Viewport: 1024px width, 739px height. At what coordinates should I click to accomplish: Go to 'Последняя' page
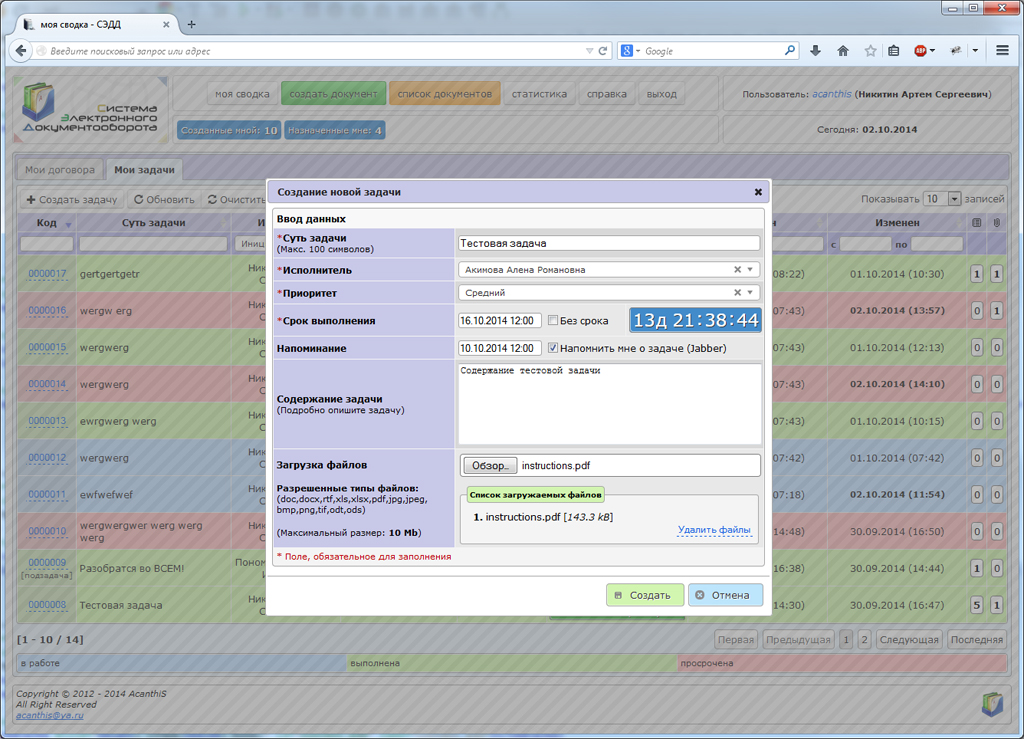976,640
